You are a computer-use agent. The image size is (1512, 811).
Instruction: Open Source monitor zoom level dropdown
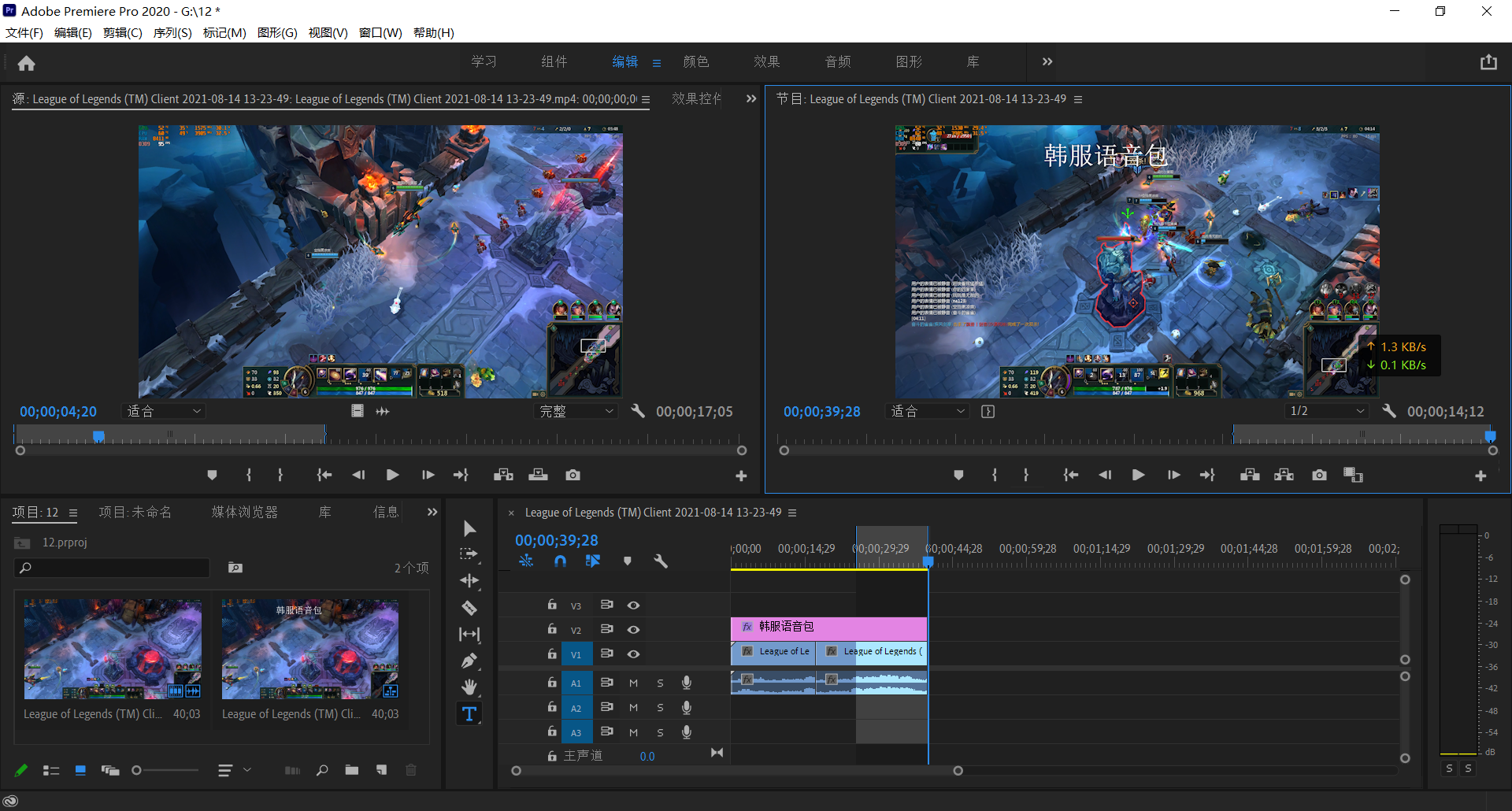click(x=164, y=411)
